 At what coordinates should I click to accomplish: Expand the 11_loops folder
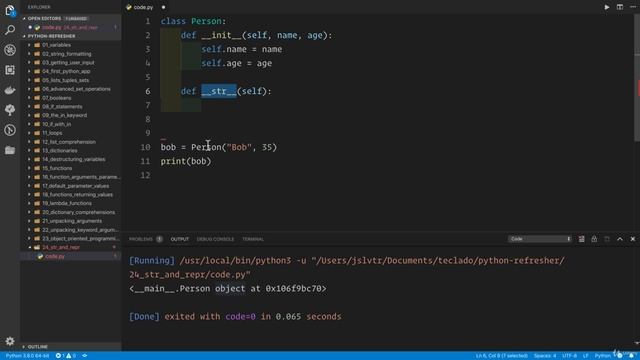52,133
